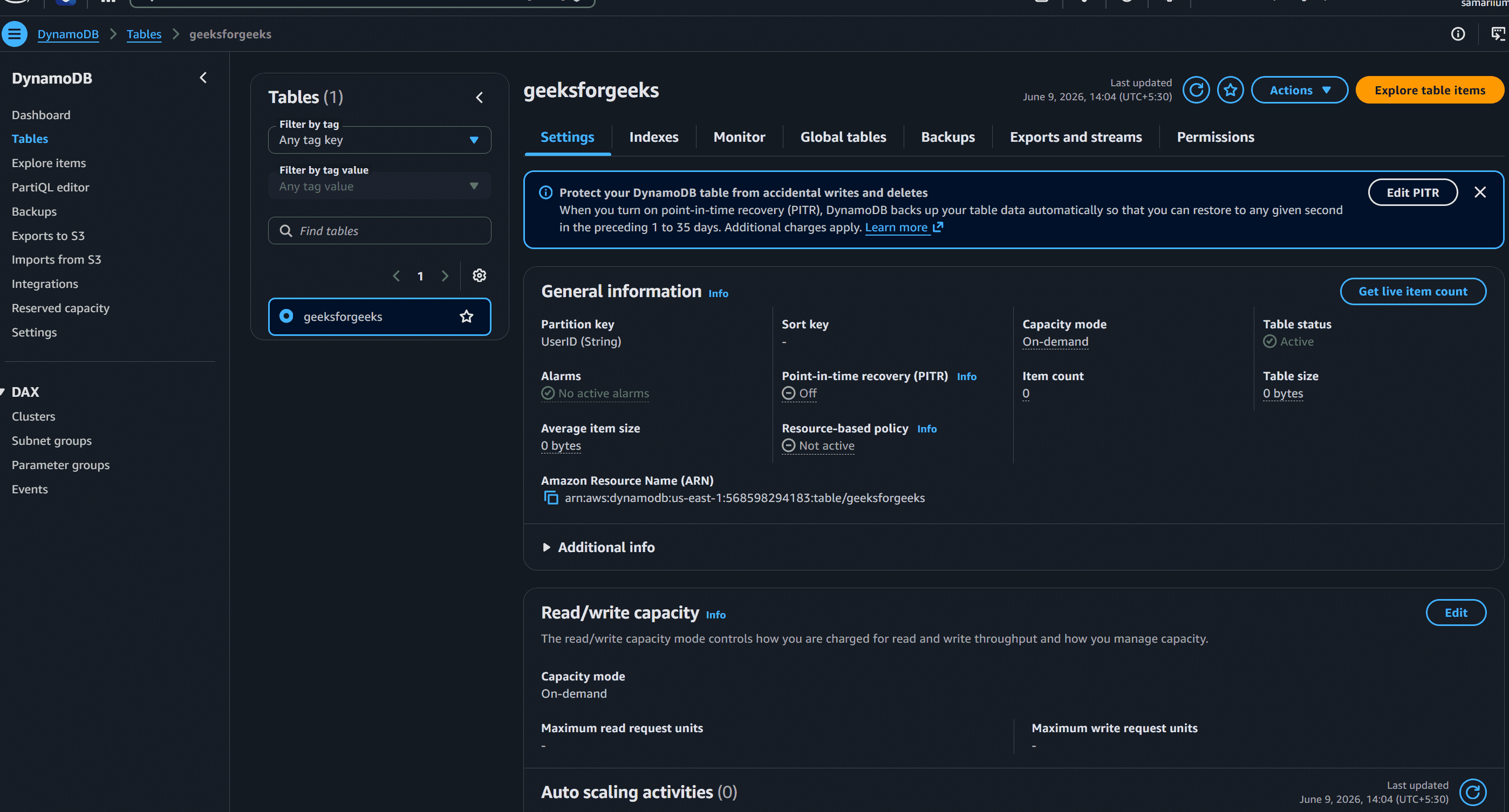Open Reserved capacity in the sidebar
1509x812 pixels.
point(60,308)
